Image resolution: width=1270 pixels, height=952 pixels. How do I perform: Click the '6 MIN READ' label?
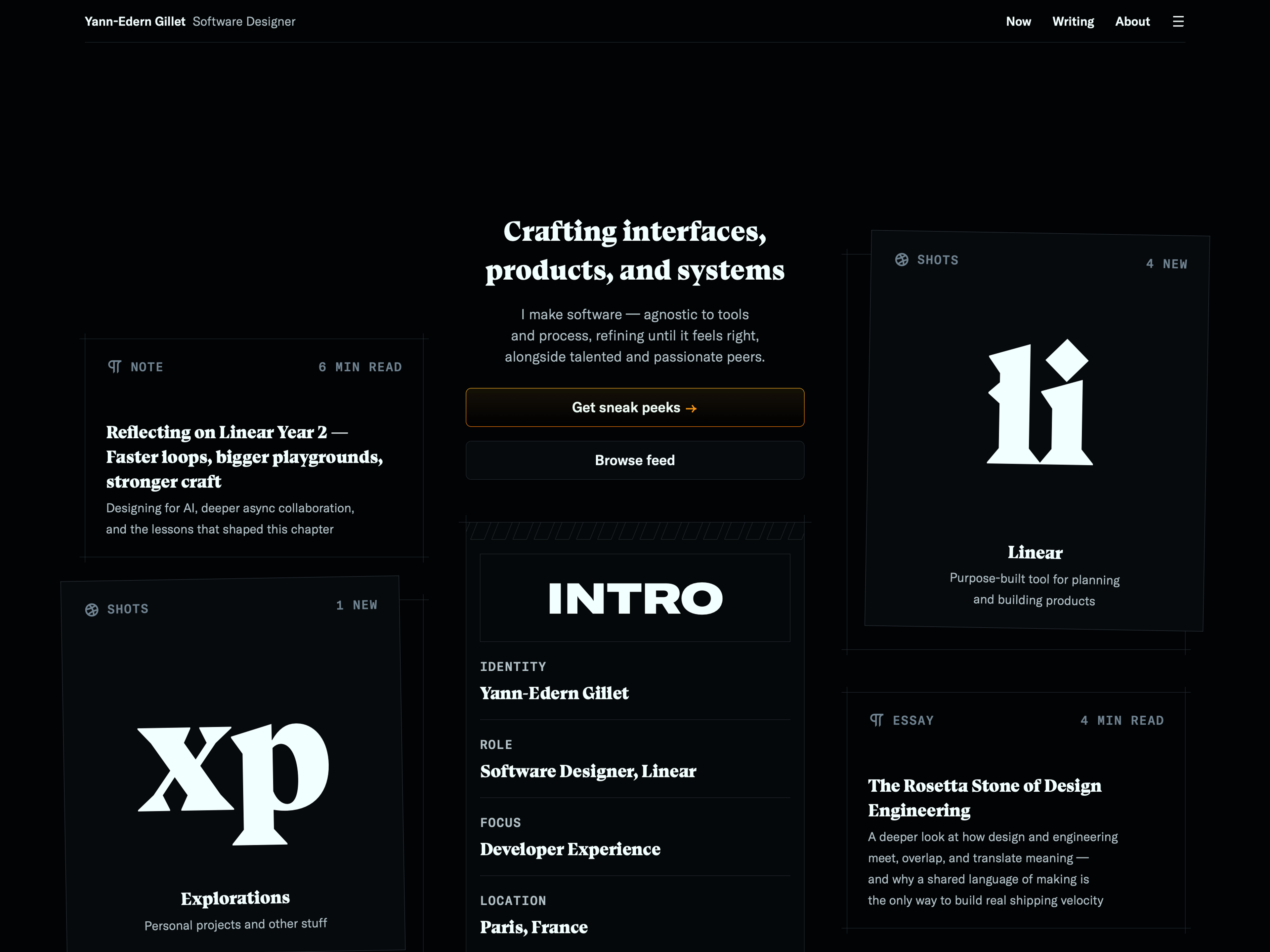pos(360,367)
